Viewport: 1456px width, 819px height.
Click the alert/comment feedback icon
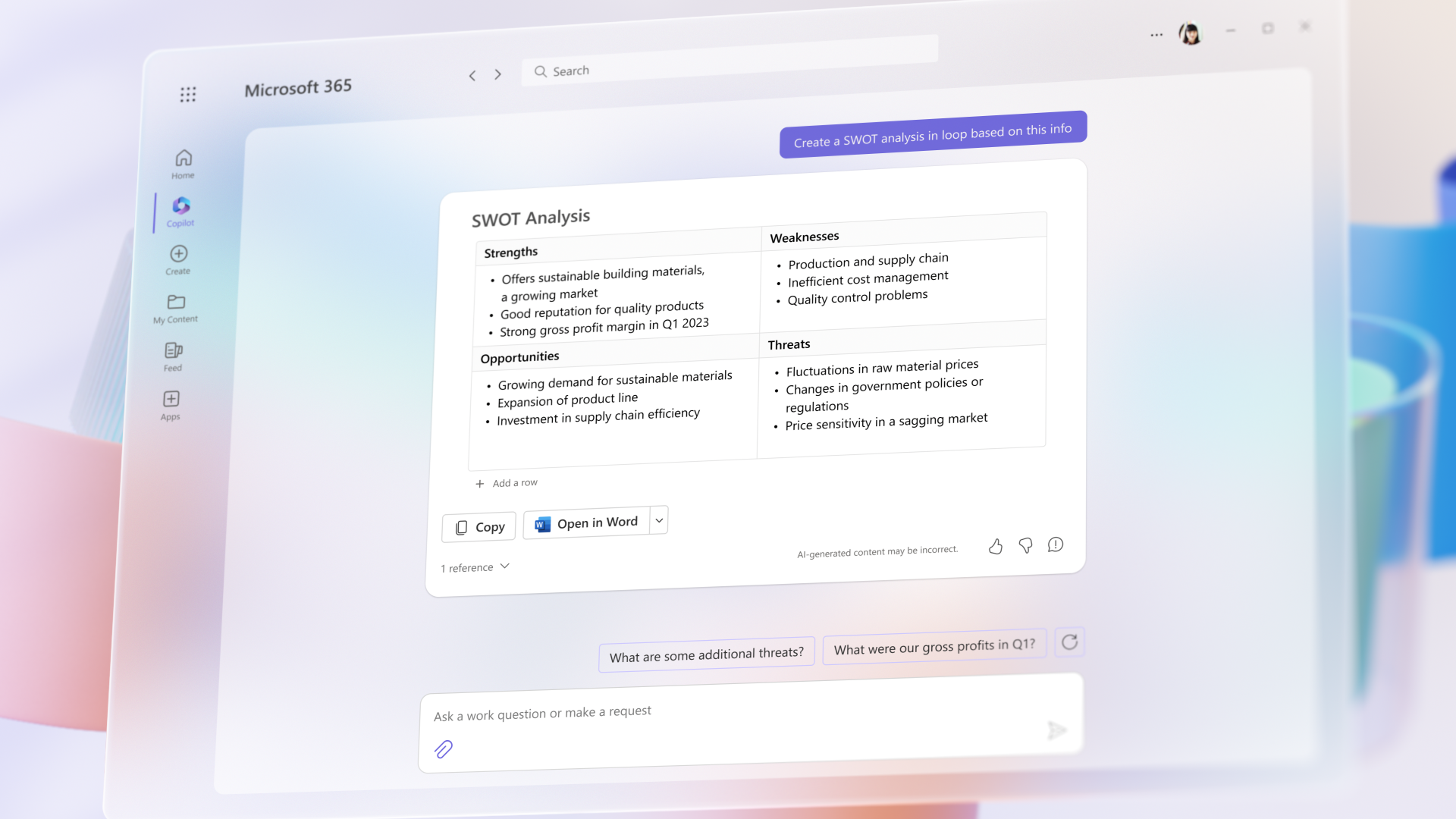coord(1055,544)
